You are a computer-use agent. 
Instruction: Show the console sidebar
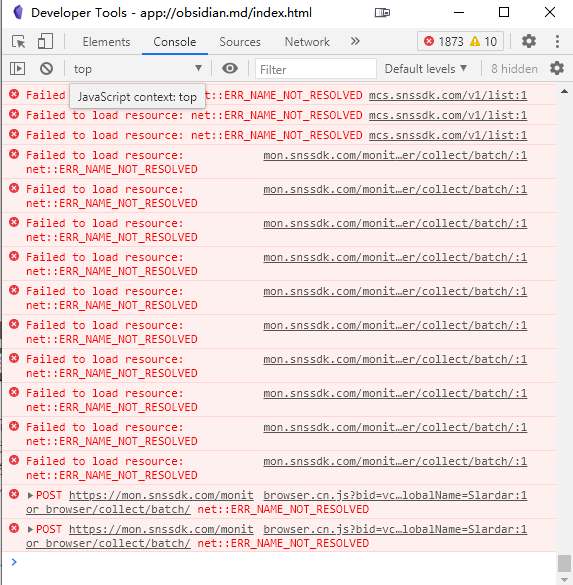[18, 69]
